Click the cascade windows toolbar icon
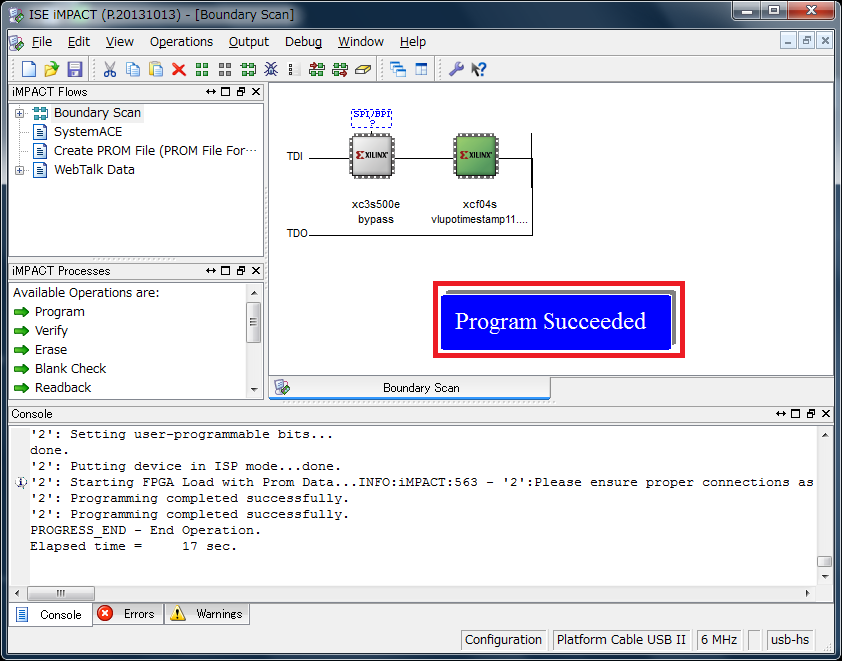 (x=398, y=69)
